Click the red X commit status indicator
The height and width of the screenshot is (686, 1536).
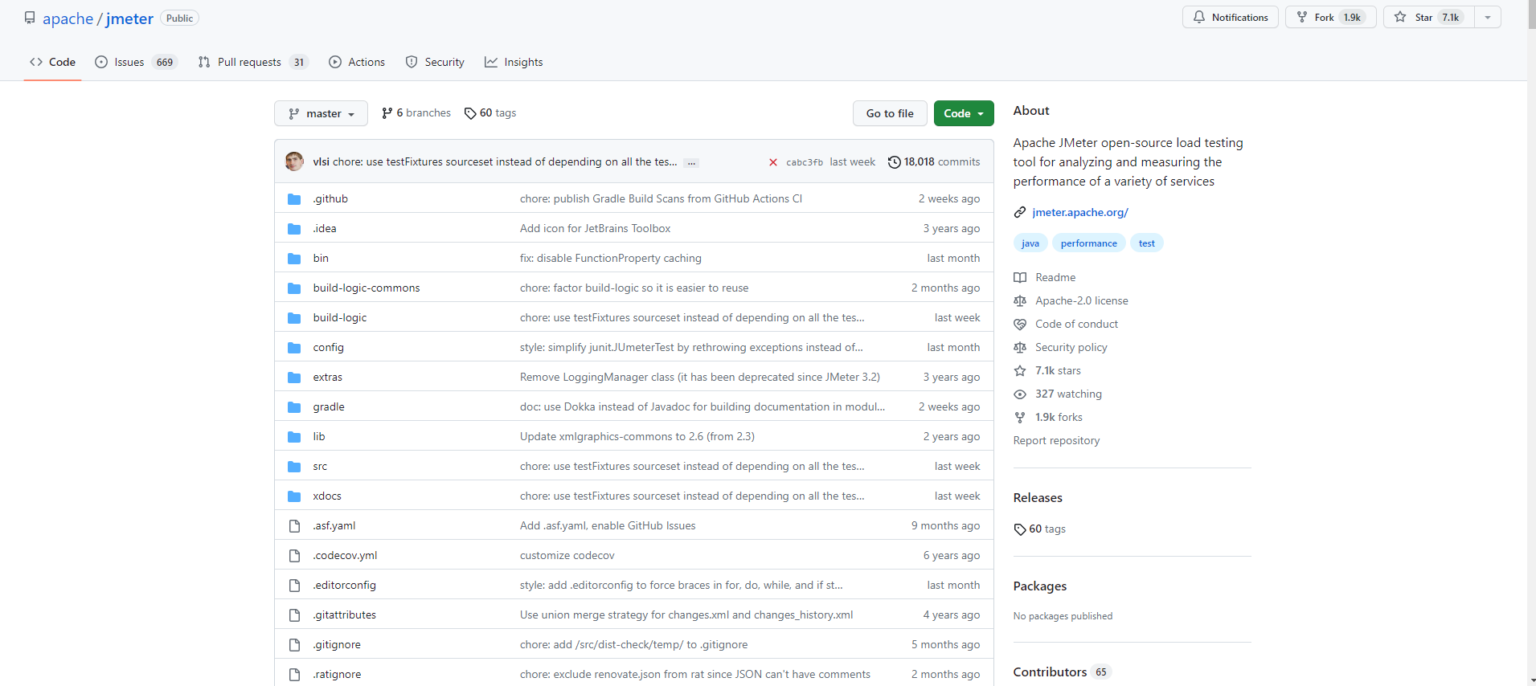[x=773, y=161]
